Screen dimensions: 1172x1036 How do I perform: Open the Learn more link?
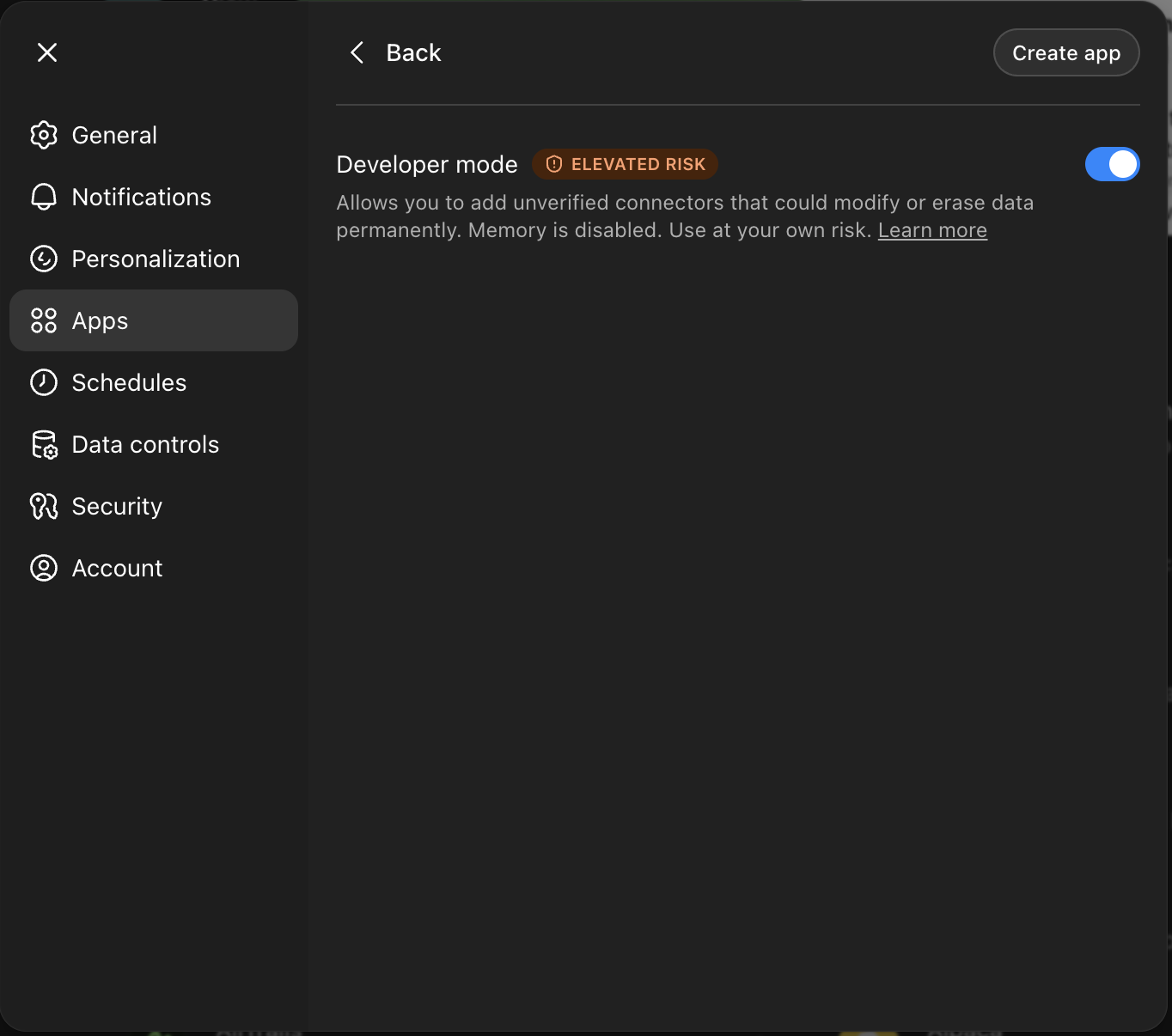pyautogui.click(x=932, y=230)
